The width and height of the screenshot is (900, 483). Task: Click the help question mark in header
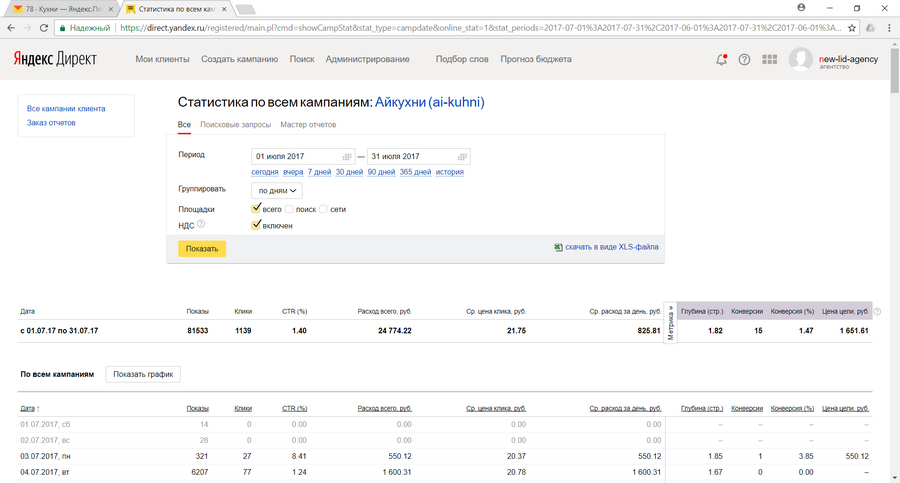[x=744, y=59]
